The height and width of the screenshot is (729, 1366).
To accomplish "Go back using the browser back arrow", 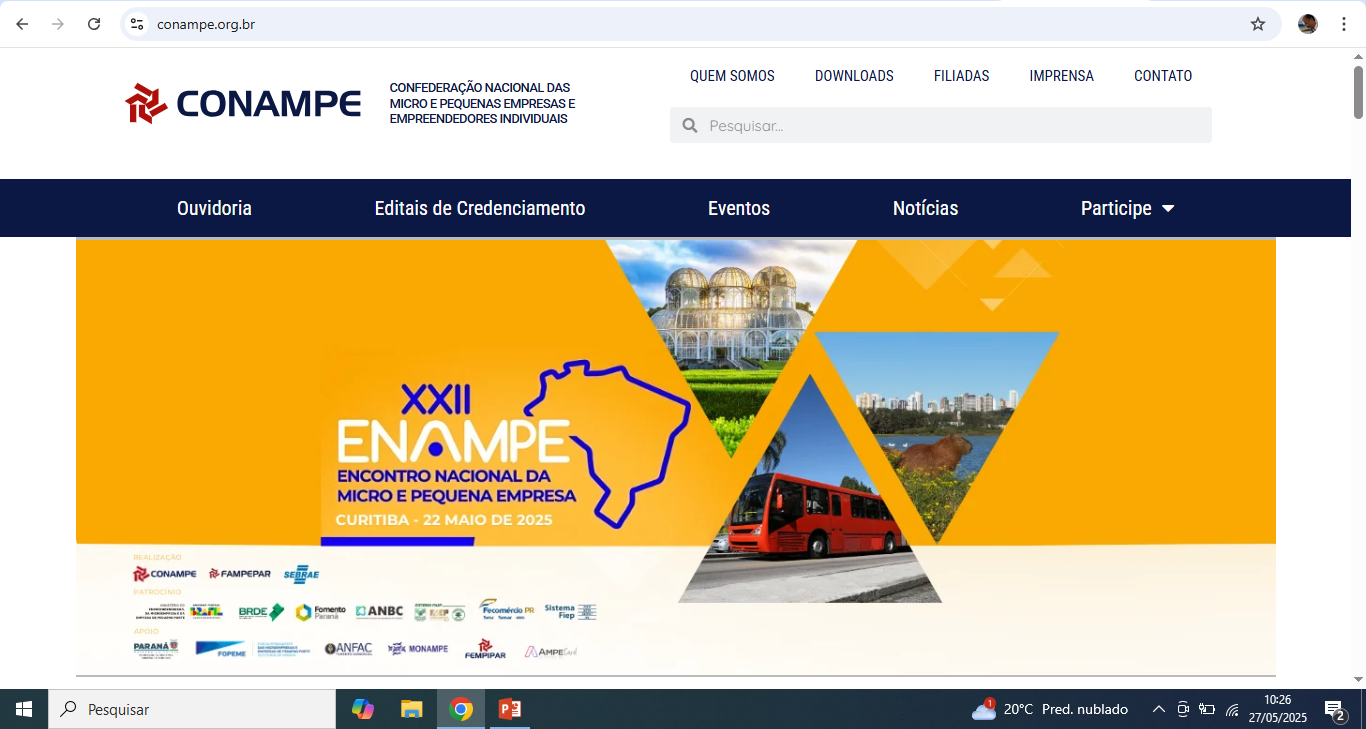I will (x=22, y=24).
